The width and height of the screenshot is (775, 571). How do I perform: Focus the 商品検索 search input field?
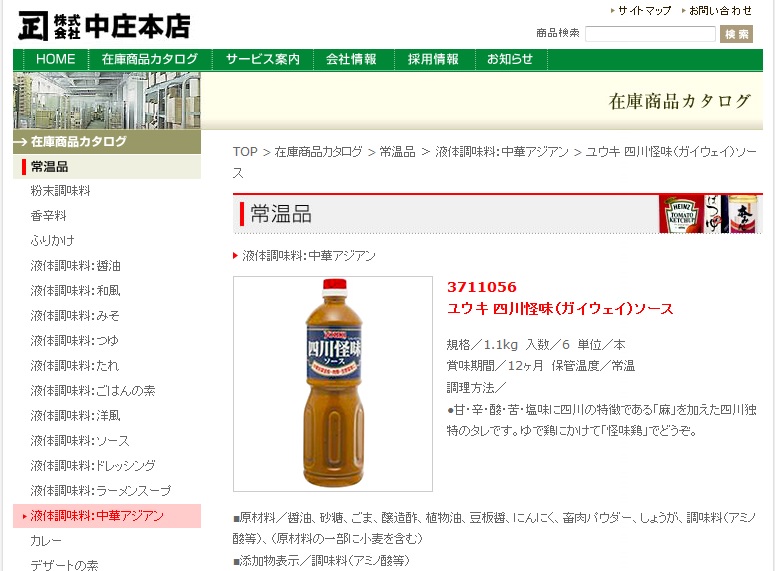[x=649, y=34]
